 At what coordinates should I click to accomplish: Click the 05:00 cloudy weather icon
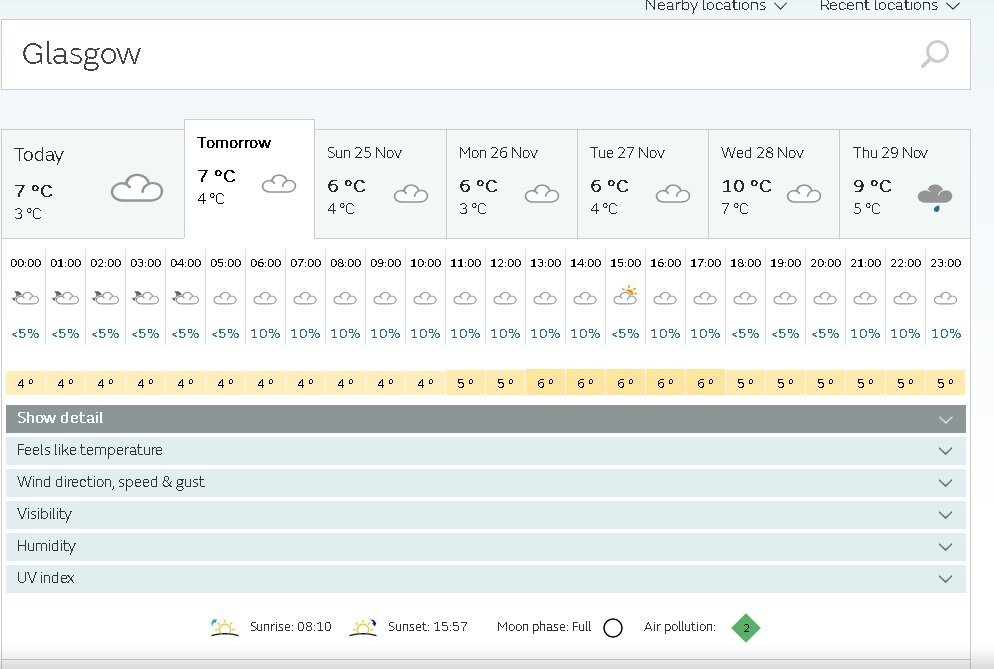coord(225,298)
